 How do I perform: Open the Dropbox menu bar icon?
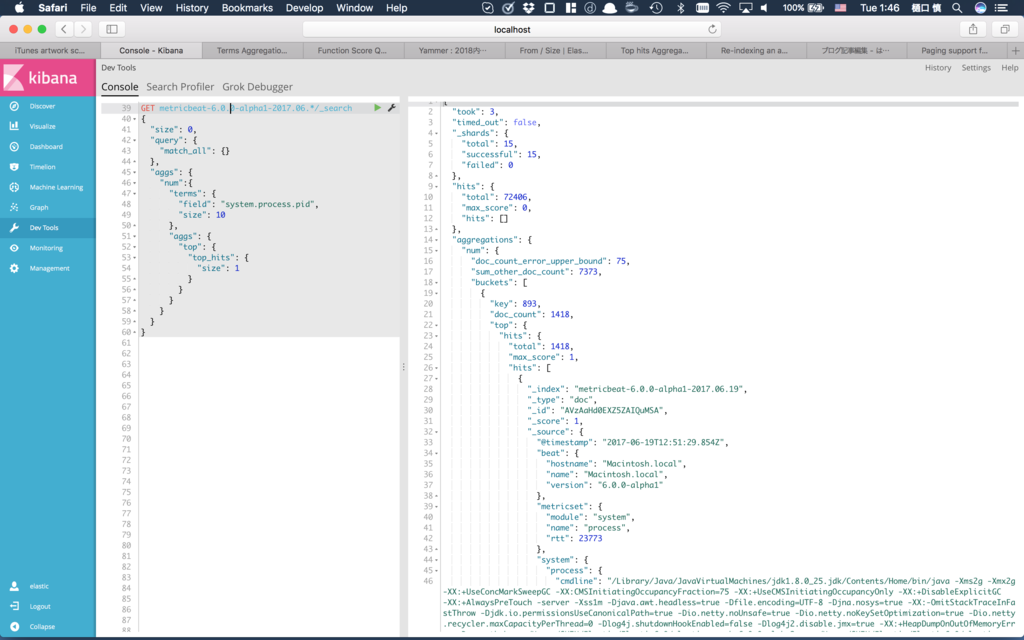point(528,8)
